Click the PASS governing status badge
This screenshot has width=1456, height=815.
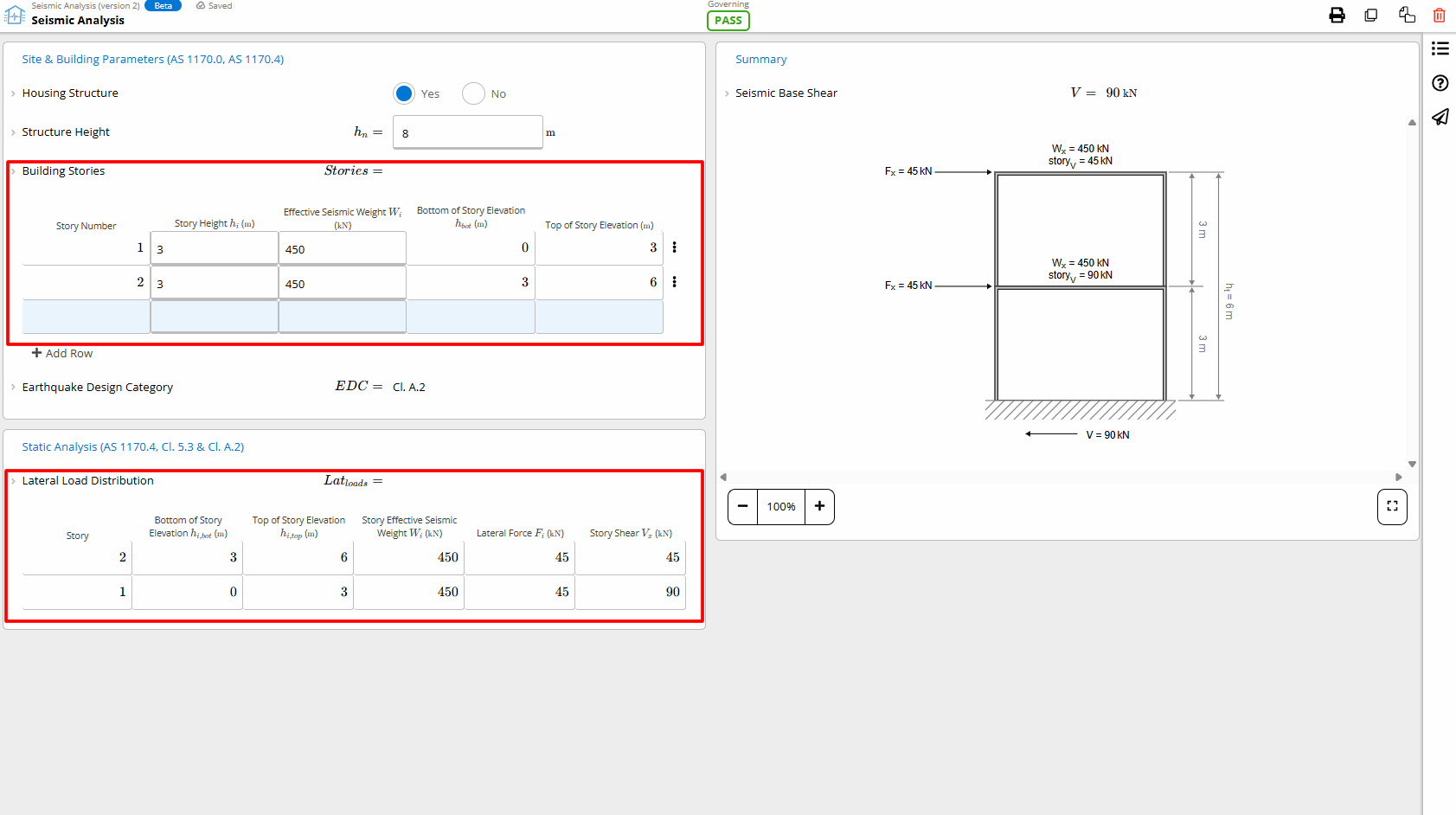point(728,21)
